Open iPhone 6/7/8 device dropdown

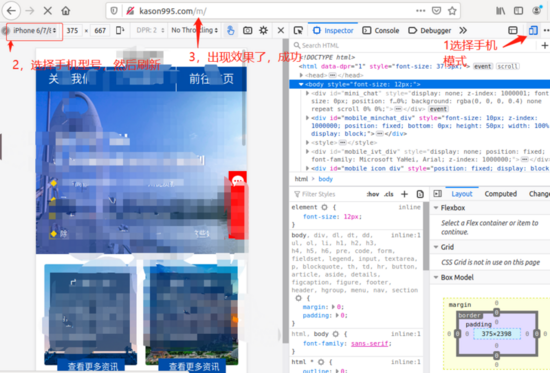pyautogui.click(x=34, y=31)
